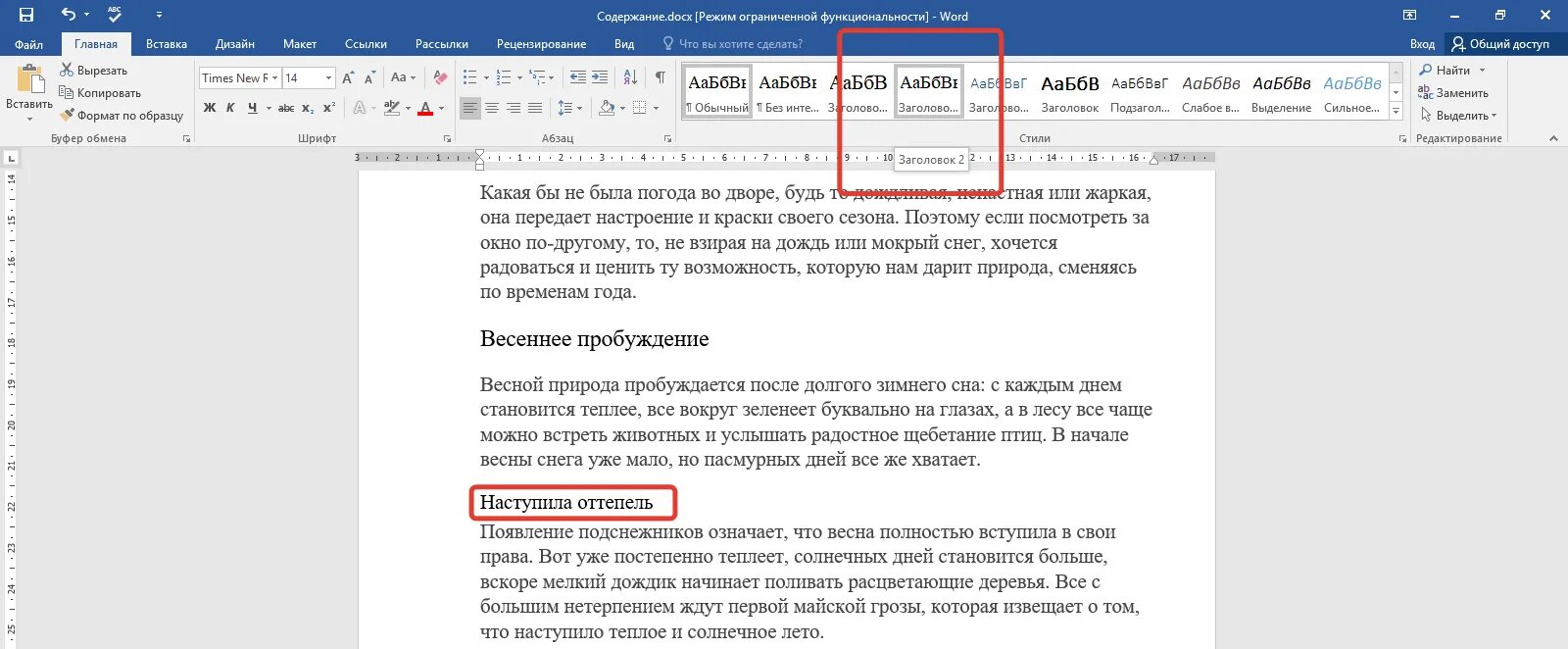The width and height of the screenshot is (1568, 649).
Task: Switch to the Рецензирование tab
Action: pos(541,44)
